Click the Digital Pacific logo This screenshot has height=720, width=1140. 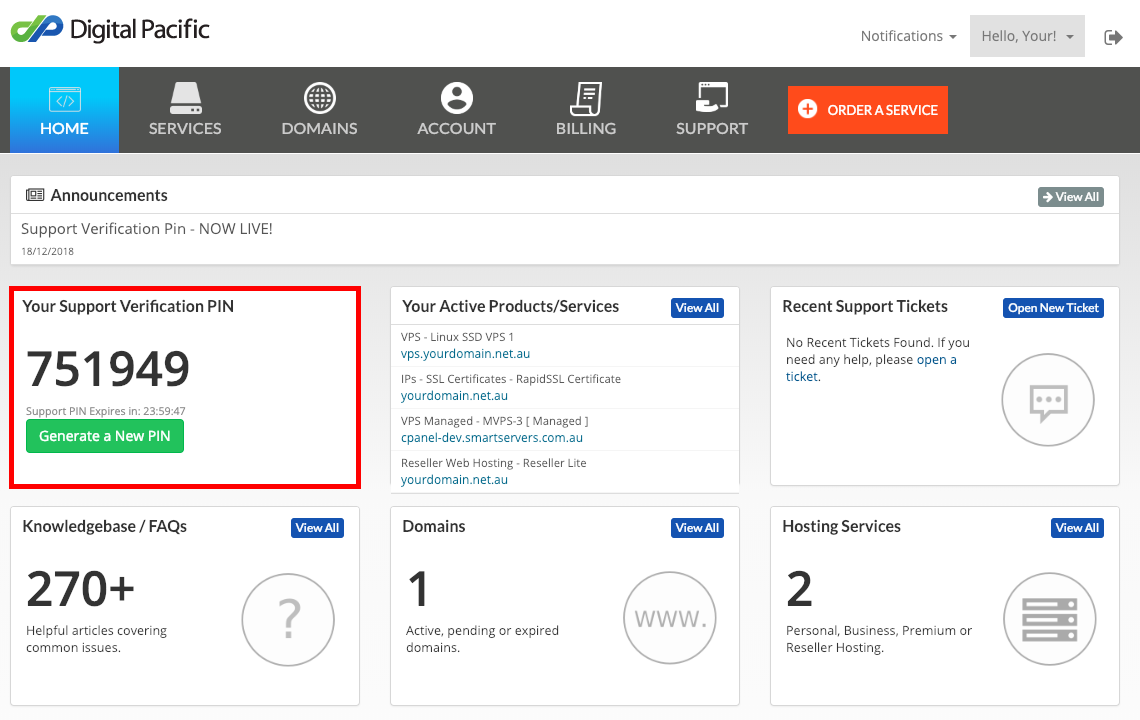pyautogui.click(x=110, y=29)
